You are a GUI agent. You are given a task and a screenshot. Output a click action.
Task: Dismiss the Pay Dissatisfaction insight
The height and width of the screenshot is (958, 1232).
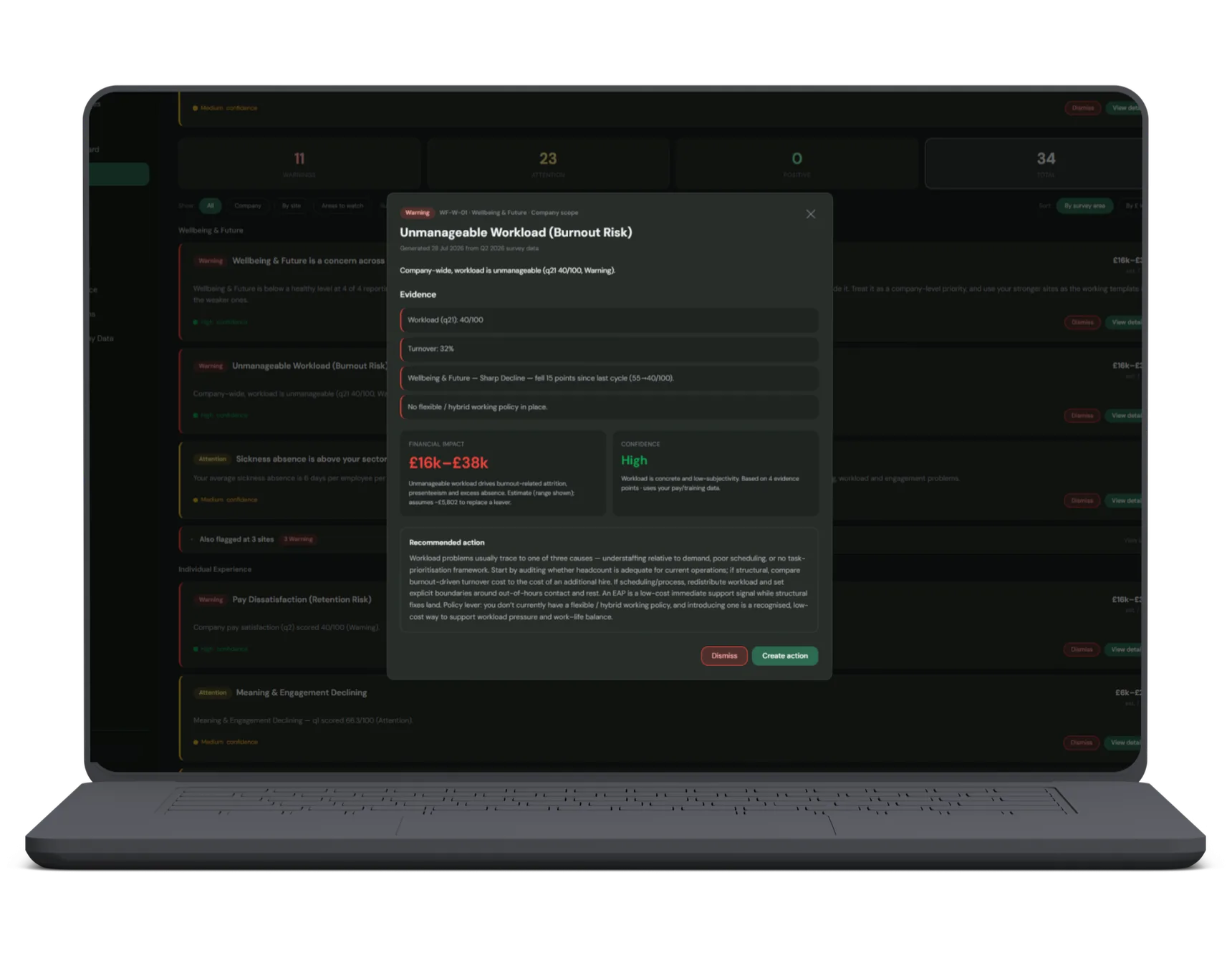1082,649
